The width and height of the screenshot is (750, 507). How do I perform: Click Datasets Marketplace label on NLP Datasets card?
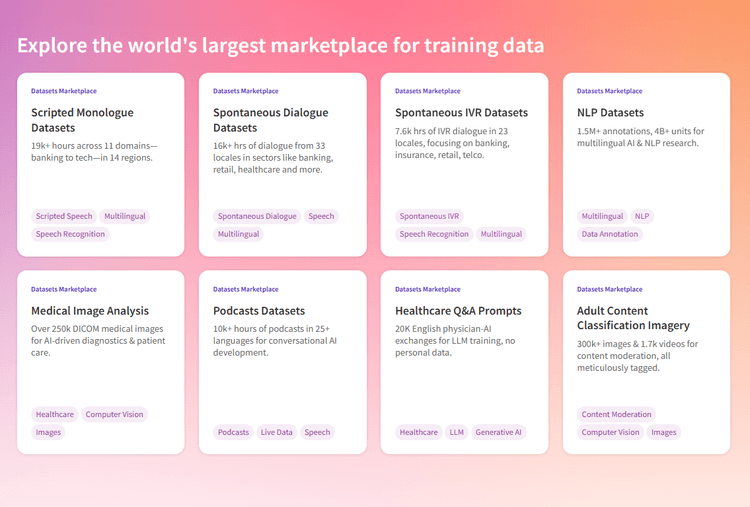(609, 91)
